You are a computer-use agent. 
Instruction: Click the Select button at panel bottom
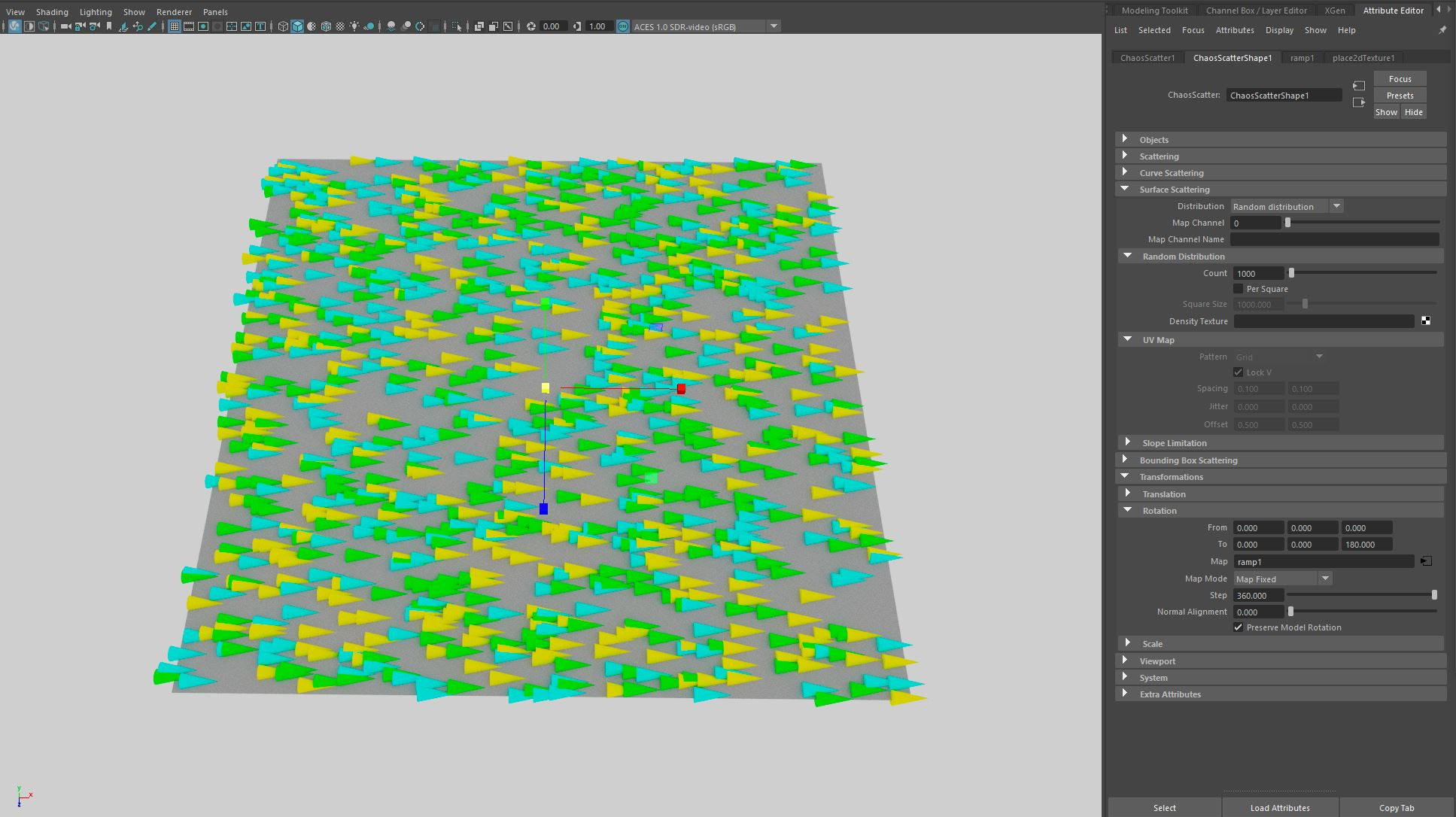coord(1164,807)
